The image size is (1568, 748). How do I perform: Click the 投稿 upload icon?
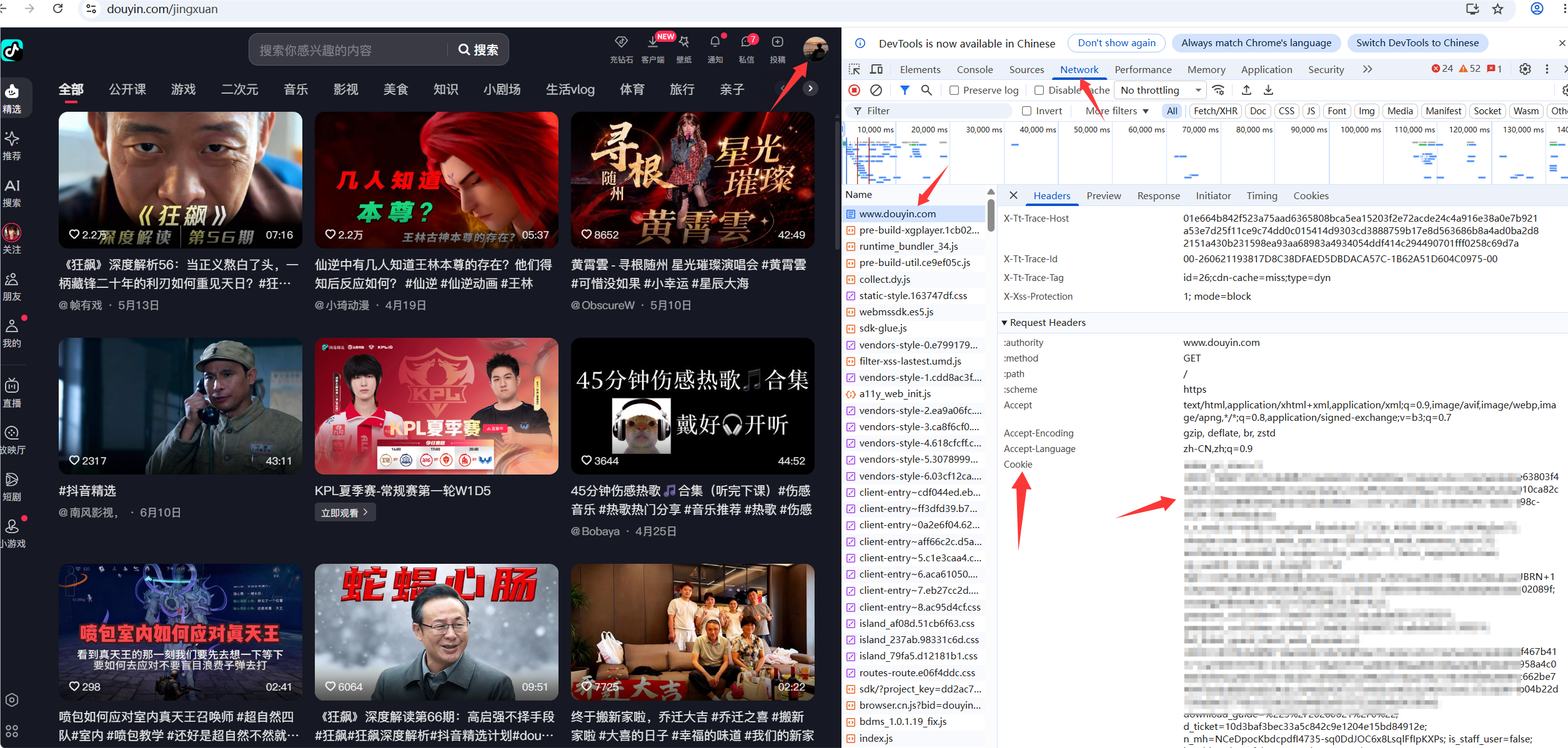coord(777,42)
